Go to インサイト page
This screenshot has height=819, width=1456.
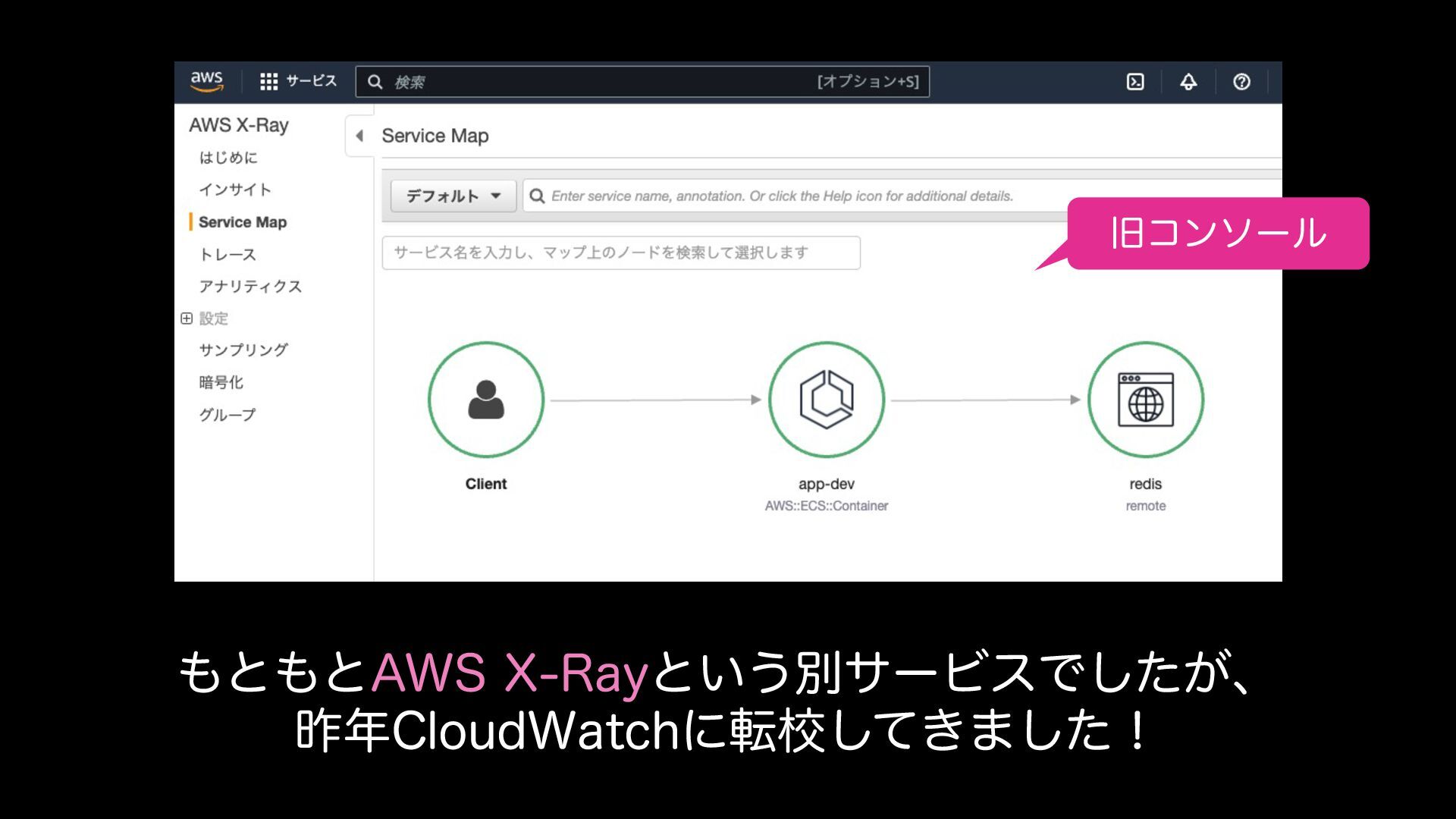[235, 190]
